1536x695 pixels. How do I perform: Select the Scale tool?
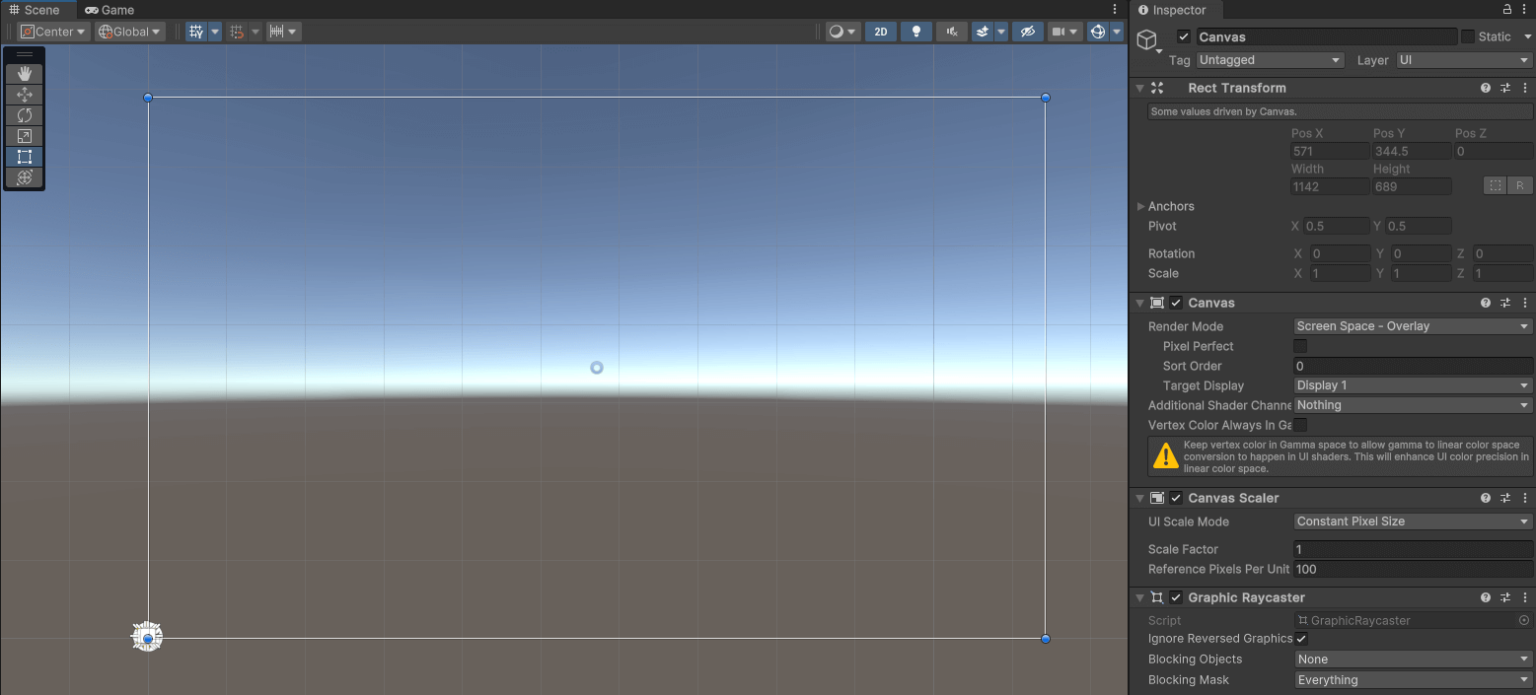[25, 136]
